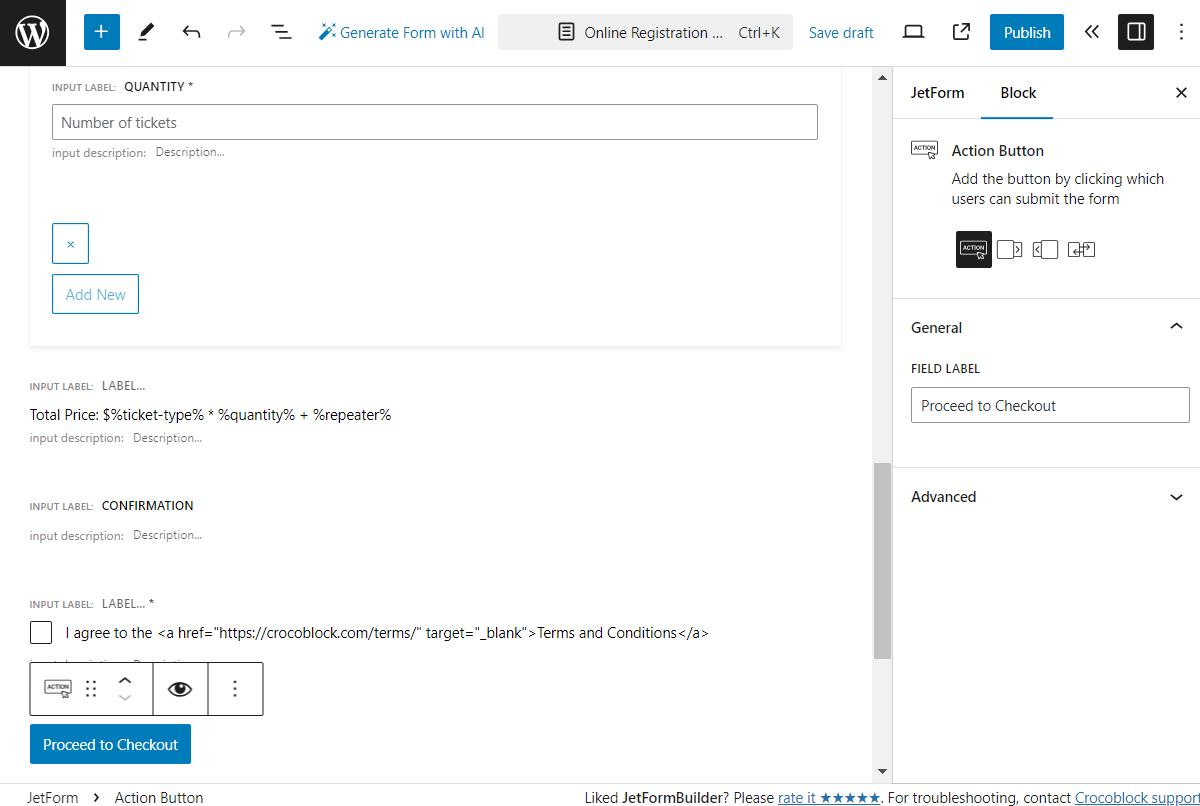Open the rate it stars link
1200x806 pixels.
829,797
